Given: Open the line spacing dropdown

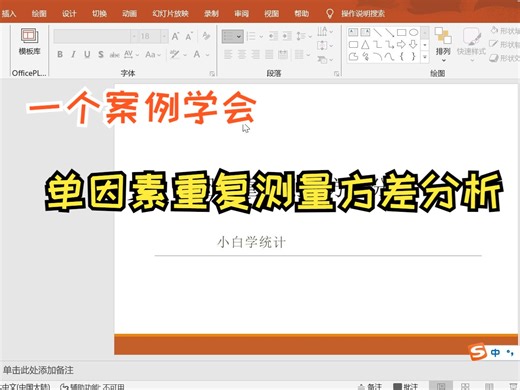Looking at the screenshot, I should click(304, 36).
